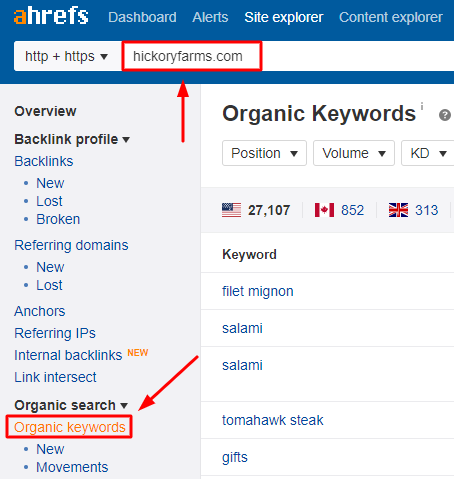The height and width of the screenshot is (479, 454).
Task: Open the http + https protocol dropdown
Action: tap(68, 56)
